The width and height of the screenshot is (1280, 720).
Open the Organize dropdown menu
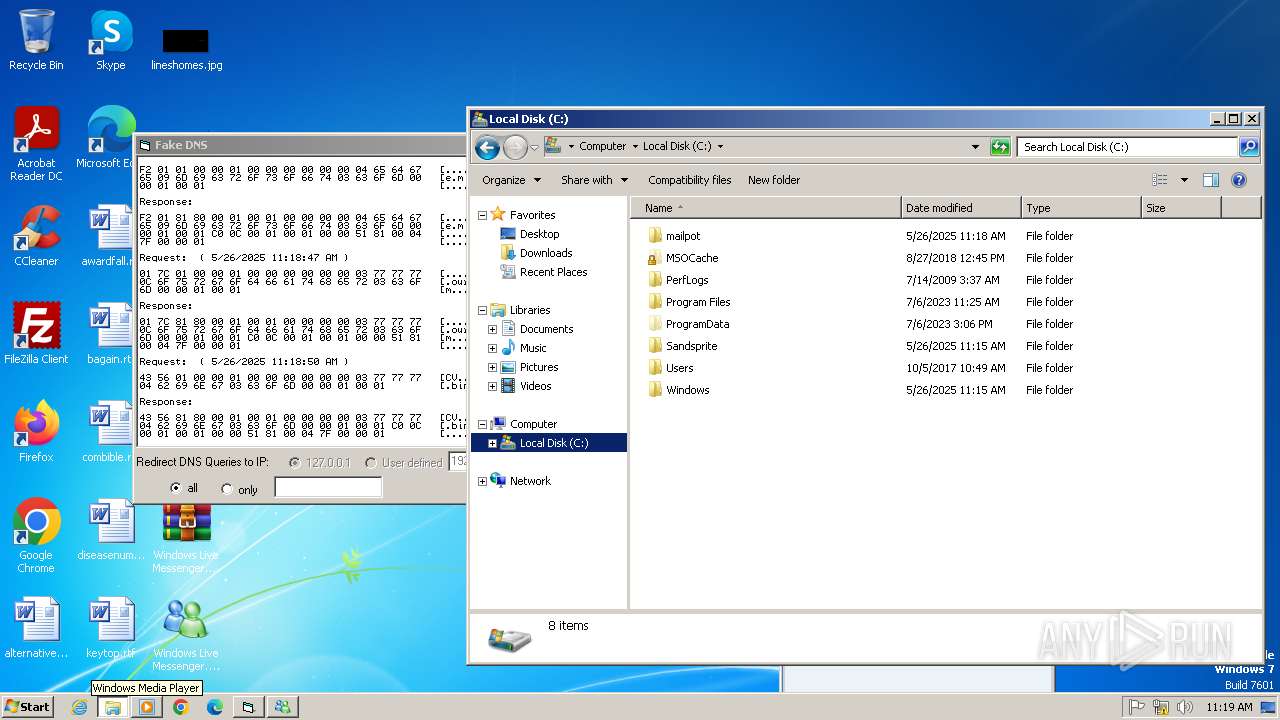[511, 180]
